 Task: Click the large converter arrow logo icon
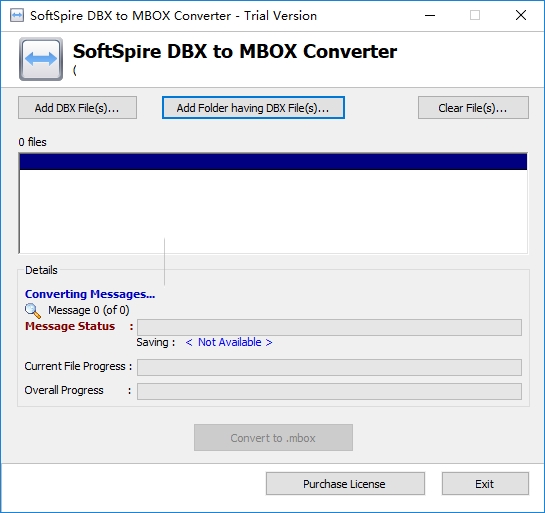coord(41,59)
